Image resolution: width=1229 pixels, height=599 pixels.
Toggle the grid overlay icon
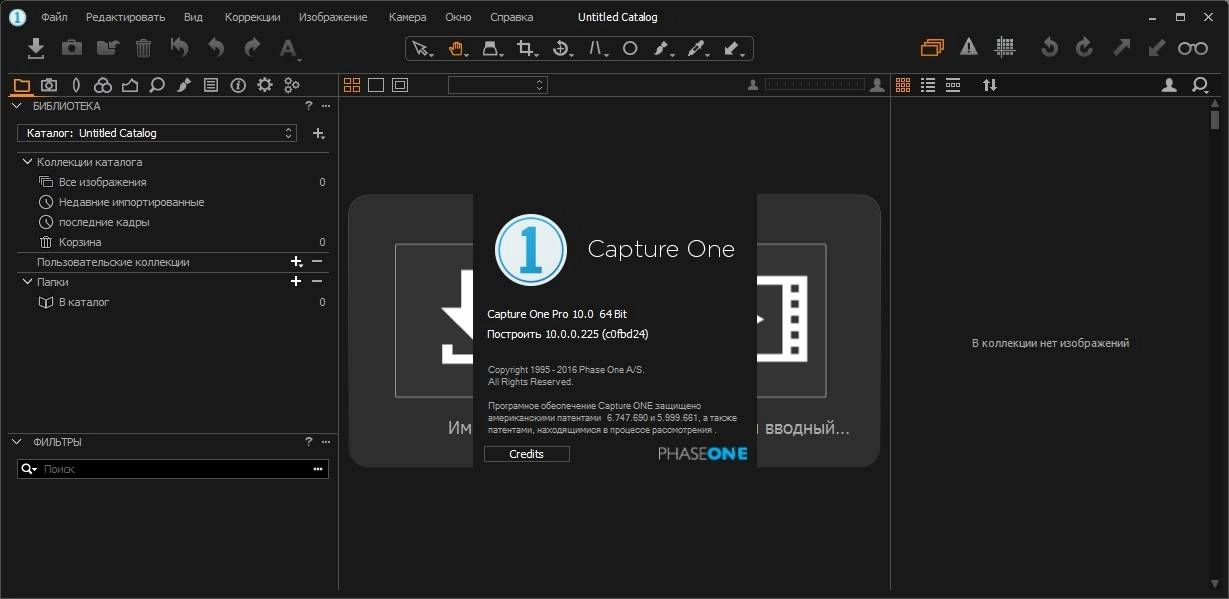point(1005,47)
